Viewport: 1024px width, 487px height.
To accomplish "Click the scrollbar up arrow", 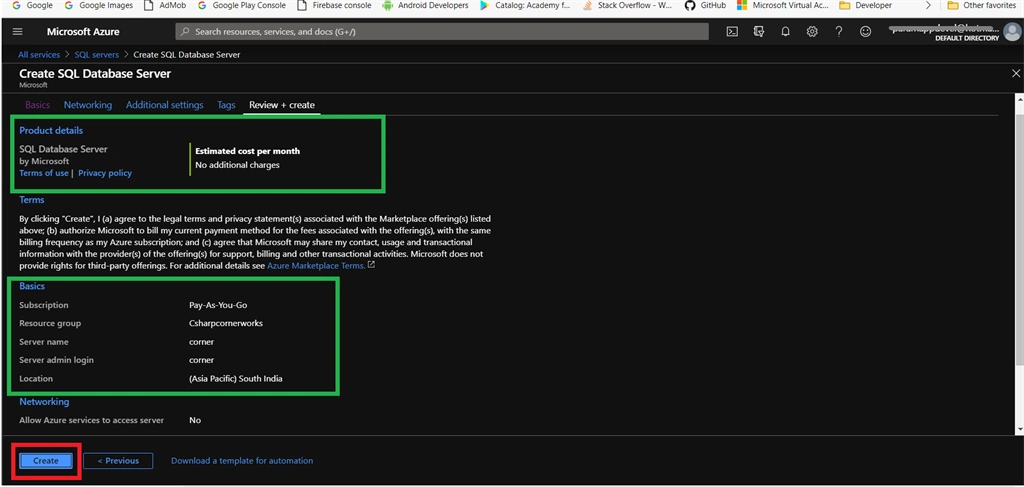I will point(1020,98).
